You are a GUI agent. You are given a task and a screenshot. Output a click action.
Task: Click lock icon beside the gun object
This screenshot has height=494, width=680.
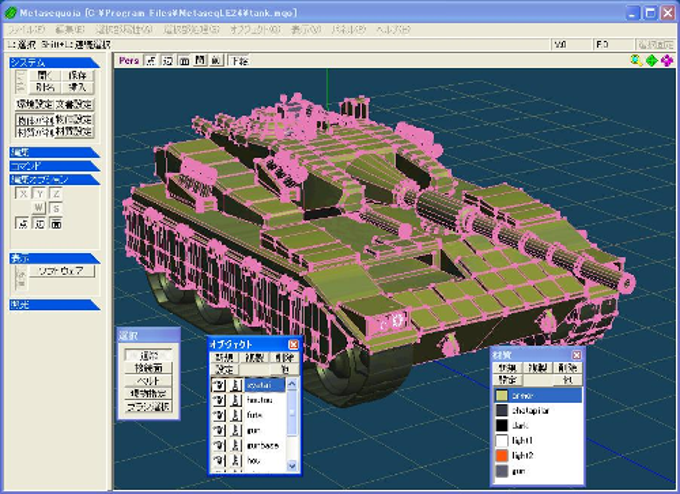click(234, 432)
